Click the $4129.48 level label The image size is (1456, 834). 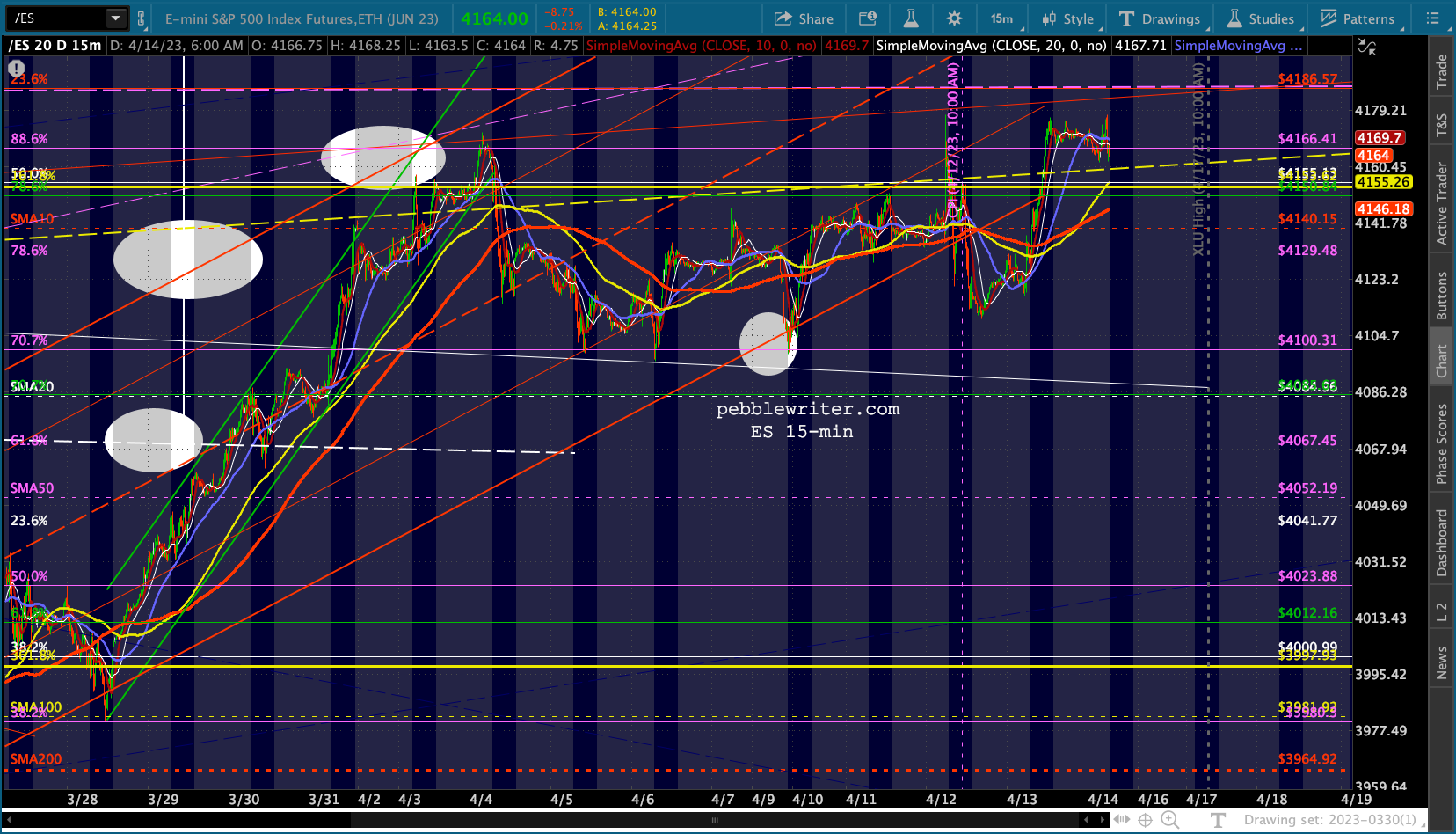[x=1307, y=251]
